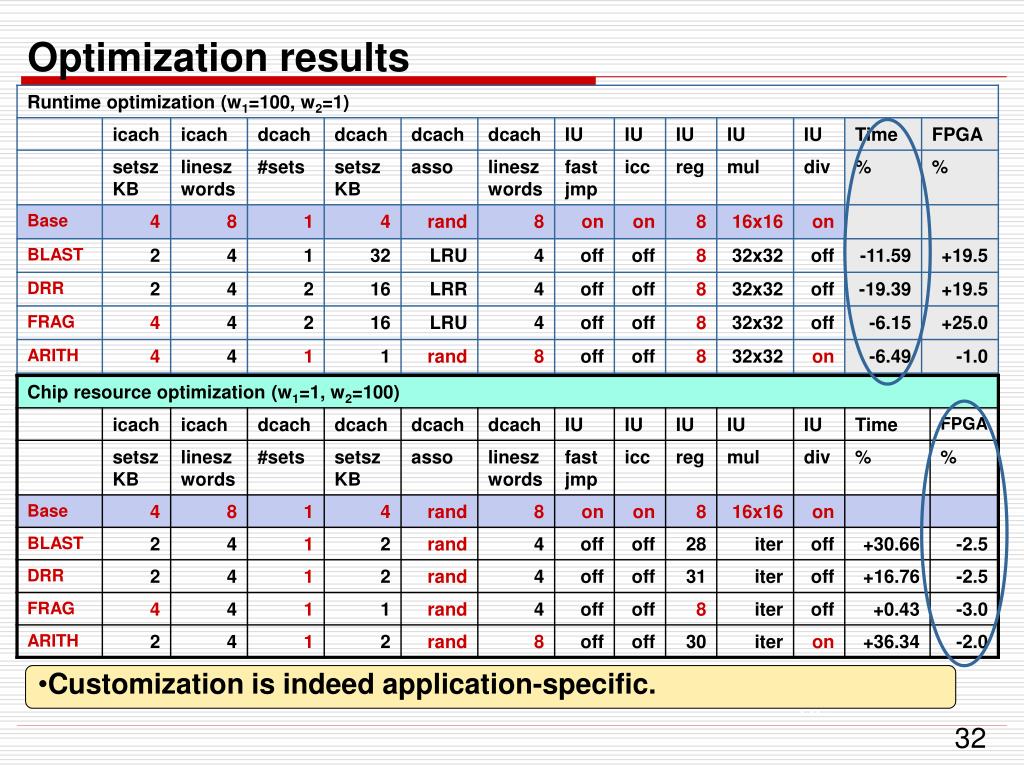Click 'LRU' asso cell in runtime BLAST row
The width and height of the screenshot is (1024, 768).
coord(448,255)
